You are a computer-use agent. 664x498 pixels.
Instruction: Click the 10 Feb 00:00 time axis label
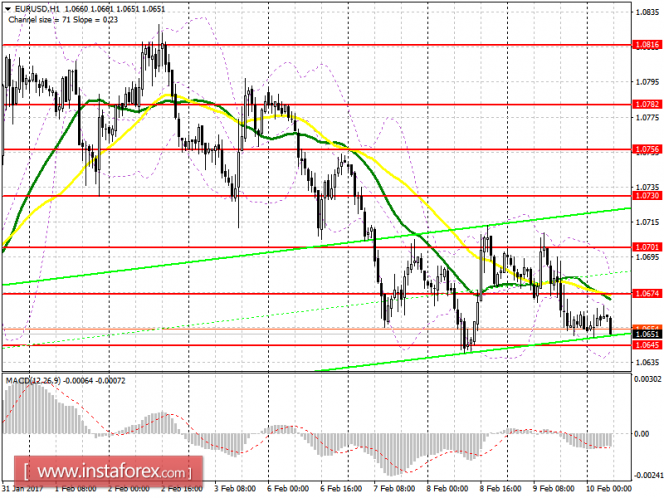[609, 489]
